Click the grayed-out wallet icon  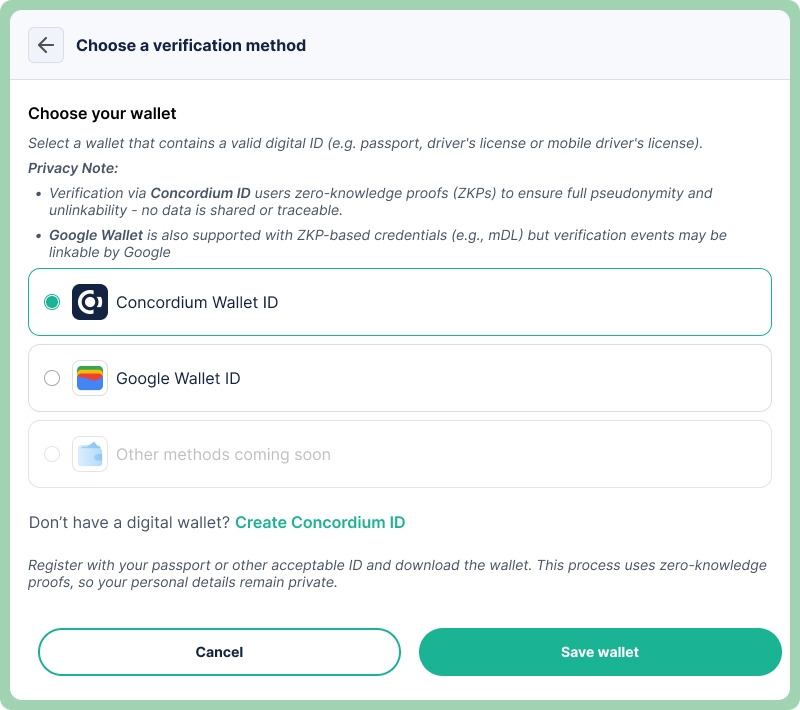[x=90, y=454]
